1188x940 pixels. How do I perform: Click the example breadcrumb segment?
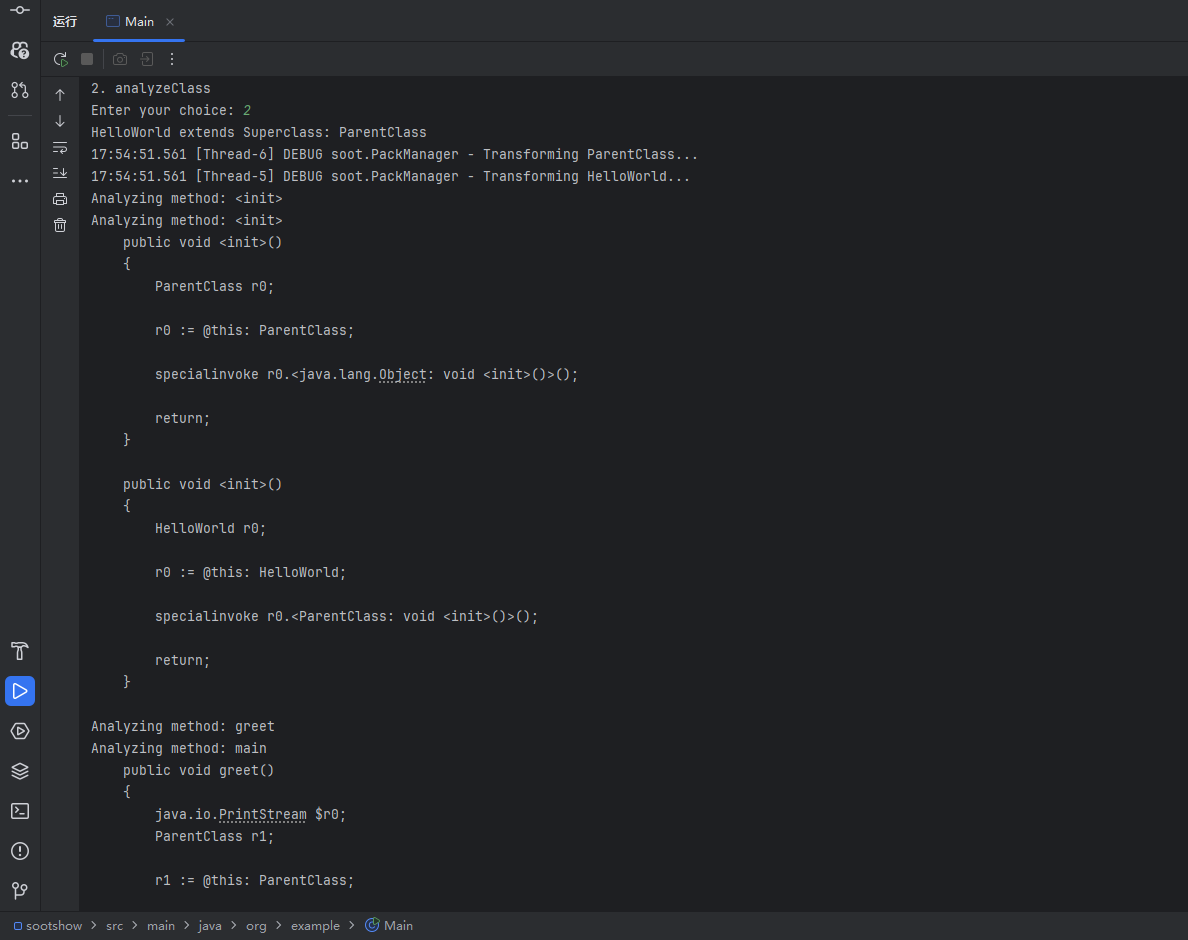pyautogui.click(x=315, y=926)
